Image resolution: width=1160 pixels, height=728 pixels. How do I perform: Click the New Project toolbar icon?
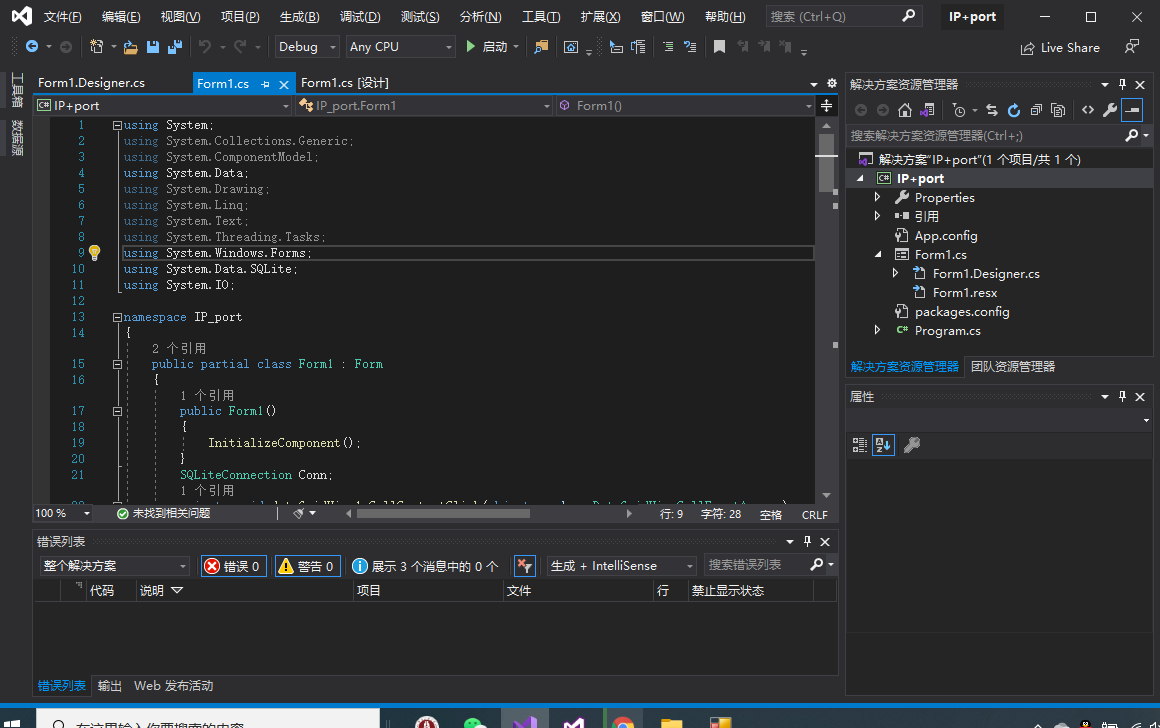pyautogui.click(x=96, y=47)
